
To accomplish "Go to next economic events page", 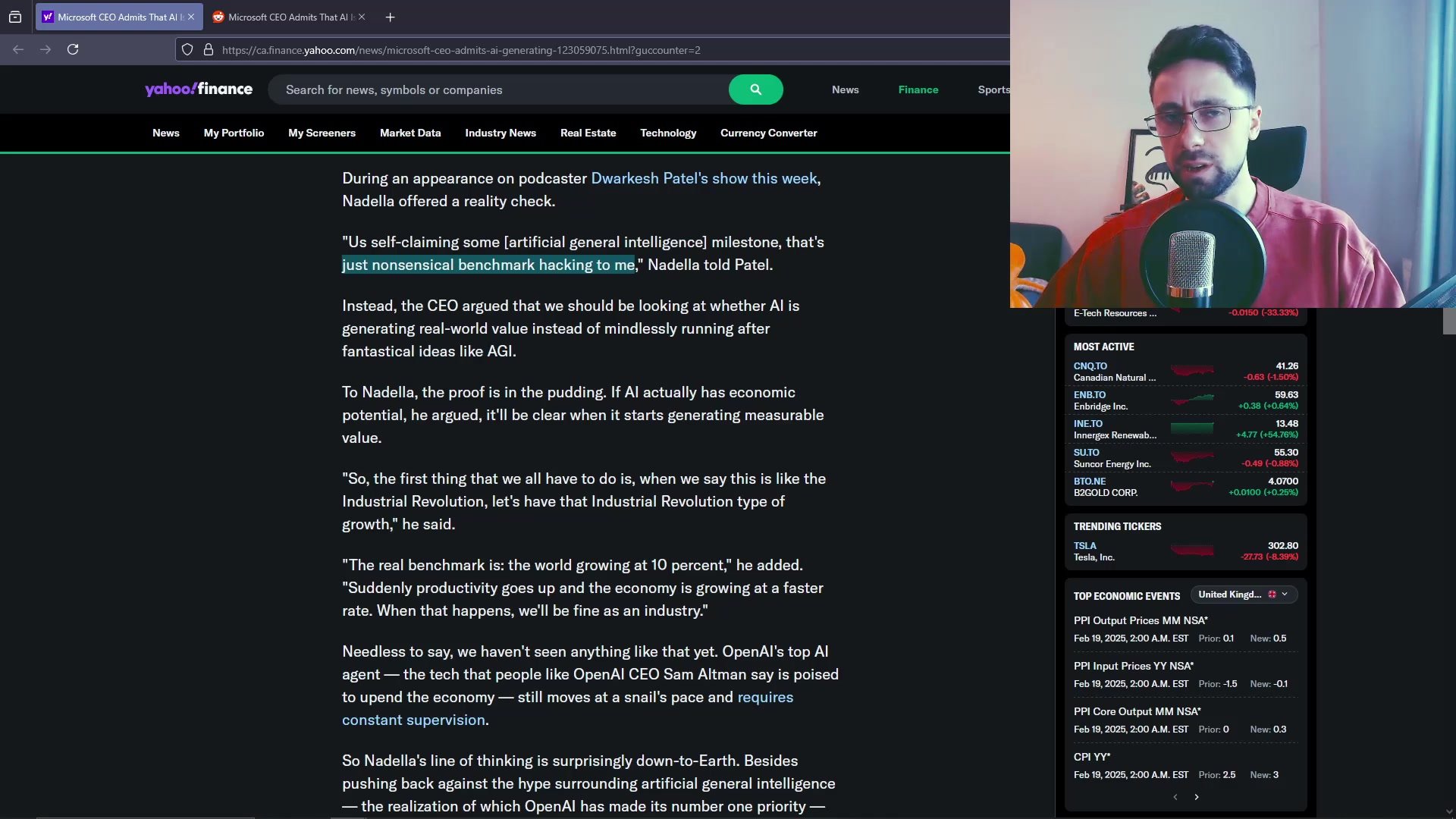I will point(1197,797).
